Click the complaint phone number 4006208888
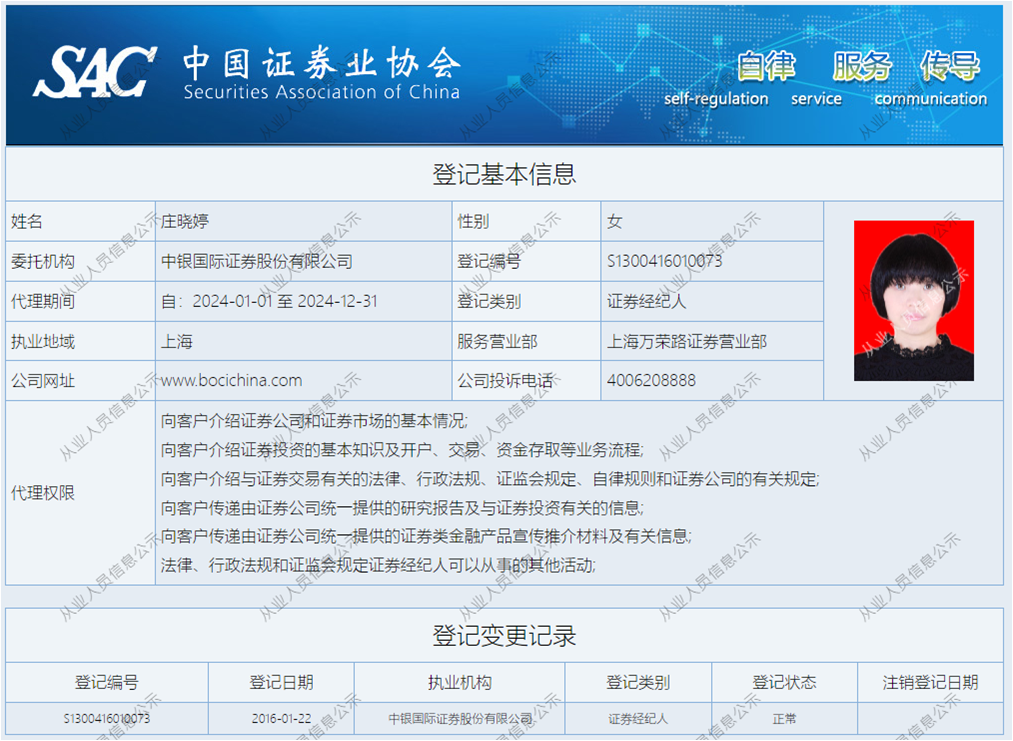Image resolution: width=1013 pixels, height=741 pixels. point(651,380)
